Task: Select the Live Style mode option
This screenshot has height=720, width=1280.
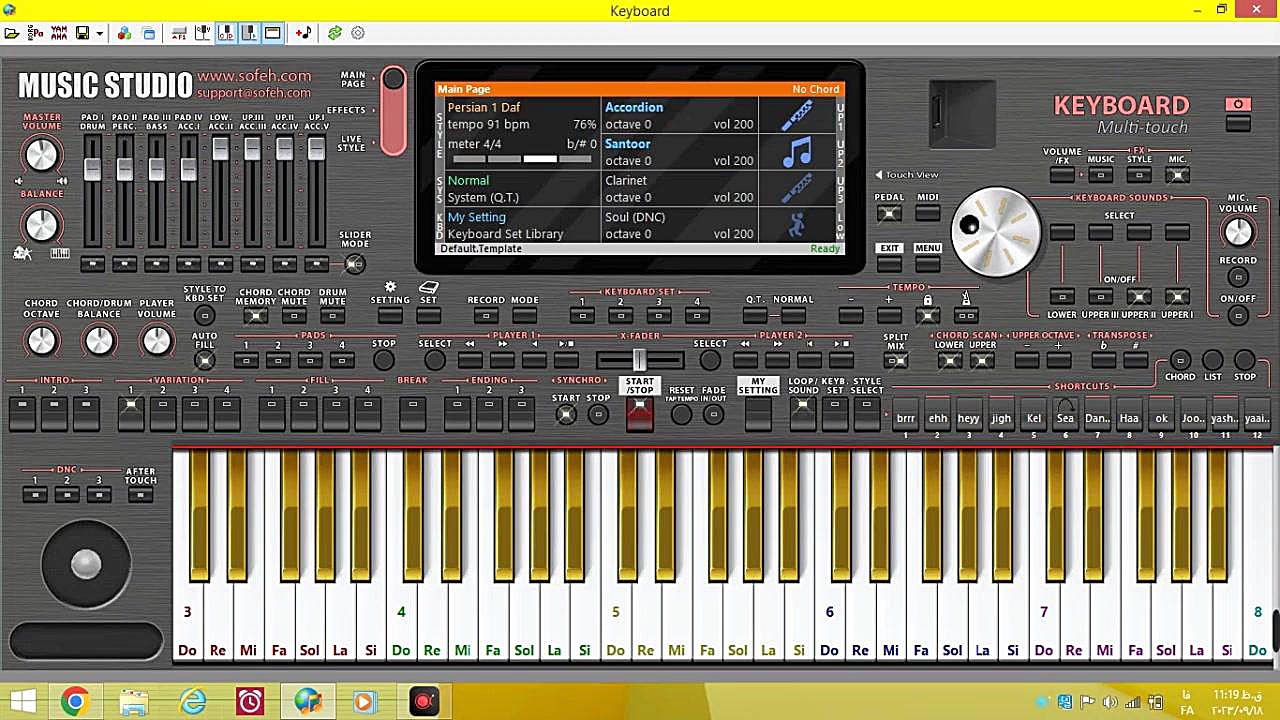Action: coord(352,143)
